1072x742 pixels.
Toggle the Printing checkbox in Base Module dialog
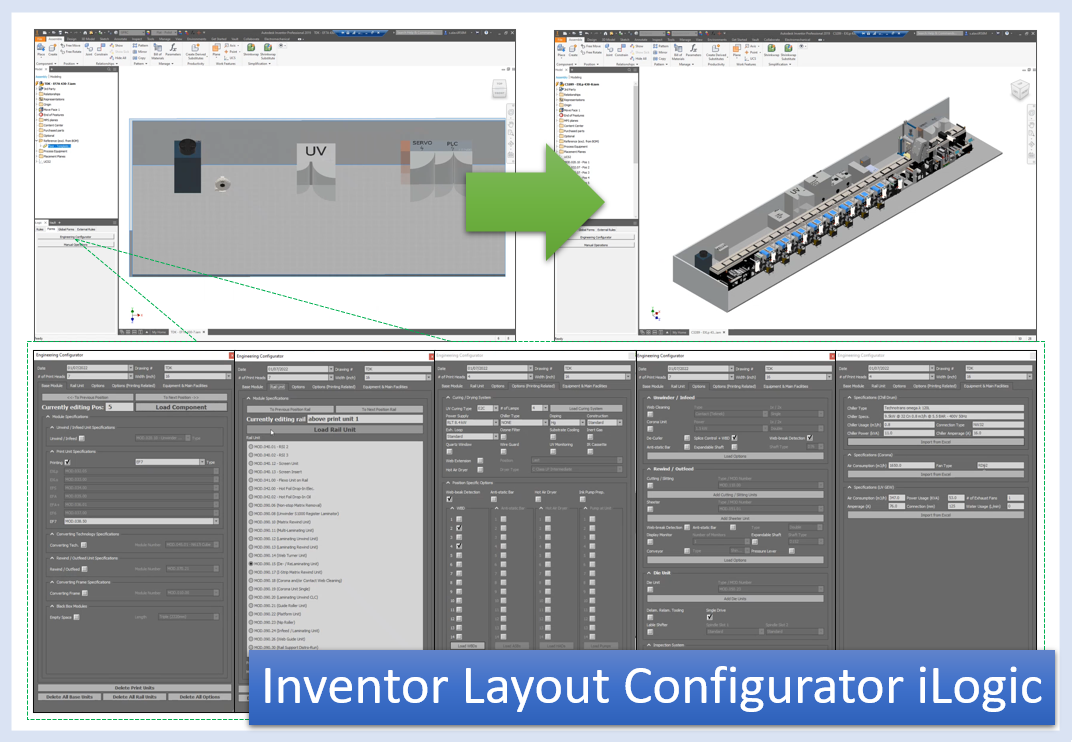click(x=67, y=462)
